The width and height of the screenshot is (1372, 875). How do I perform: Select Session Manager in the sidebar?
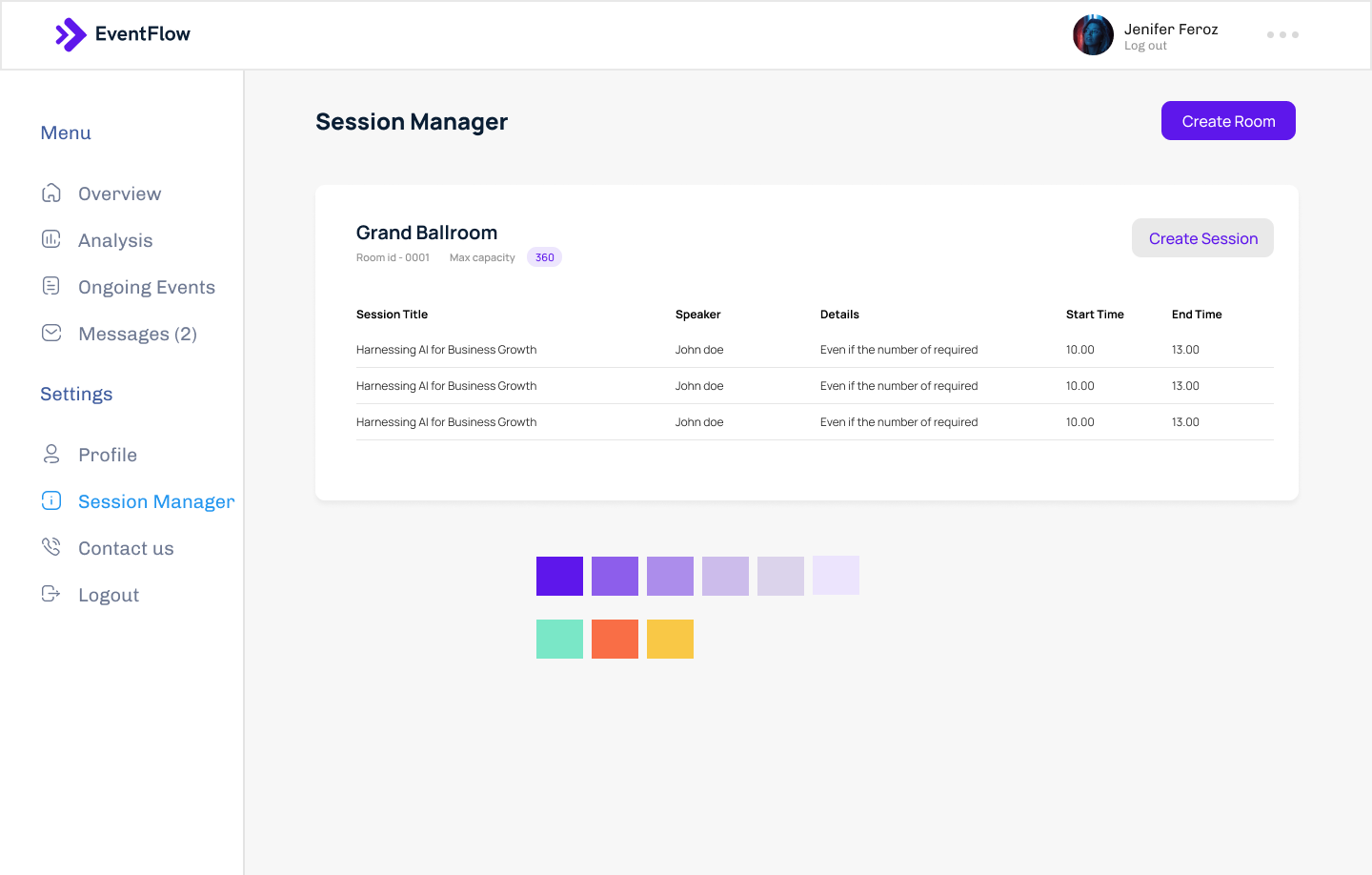point(156,501)
